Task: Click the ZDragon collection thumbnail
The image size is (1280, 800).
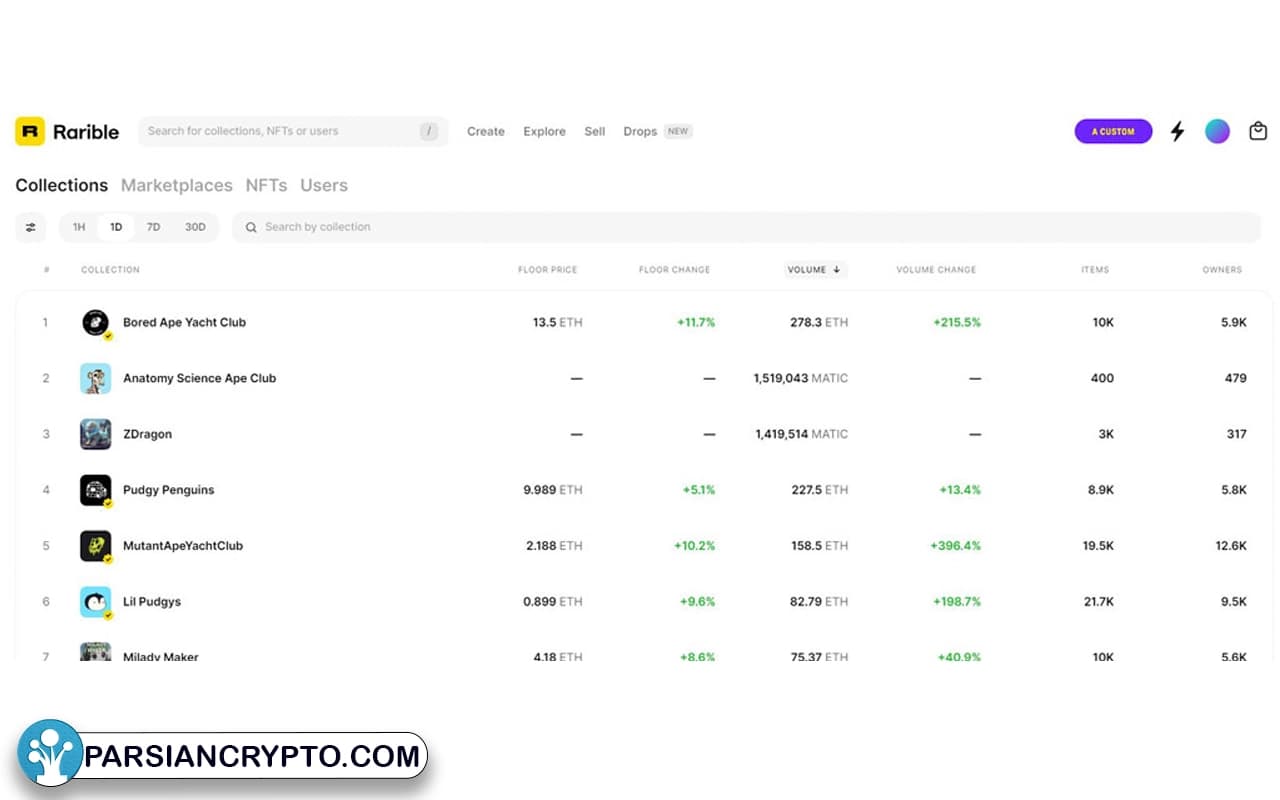Action: (95, 434)
